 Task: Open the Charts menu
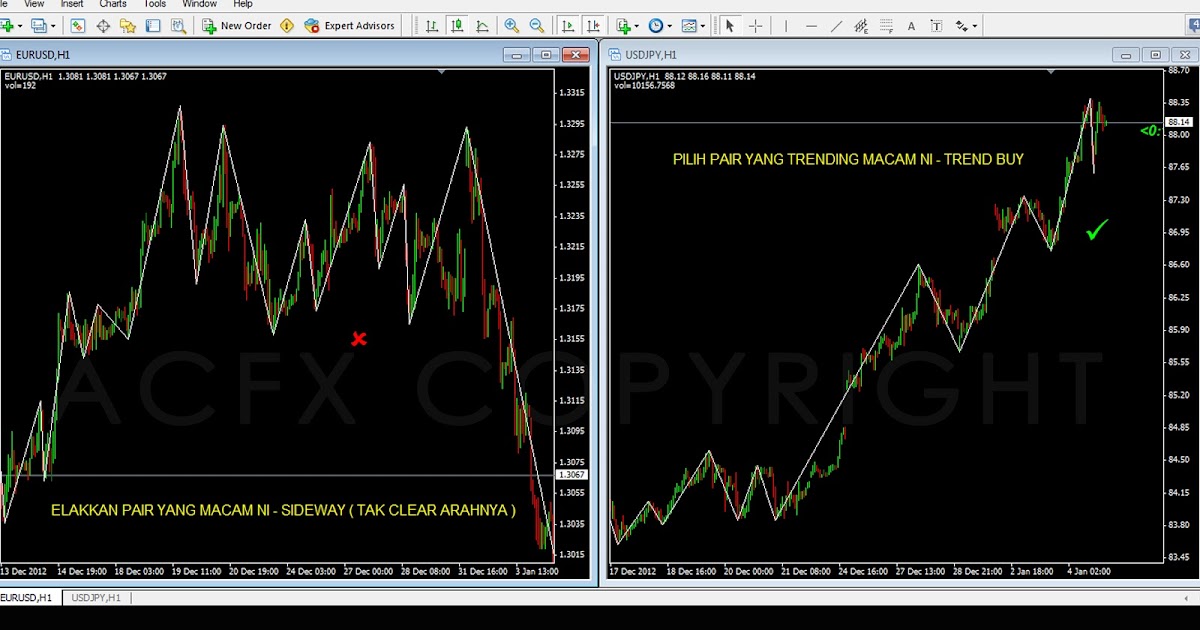113,4
